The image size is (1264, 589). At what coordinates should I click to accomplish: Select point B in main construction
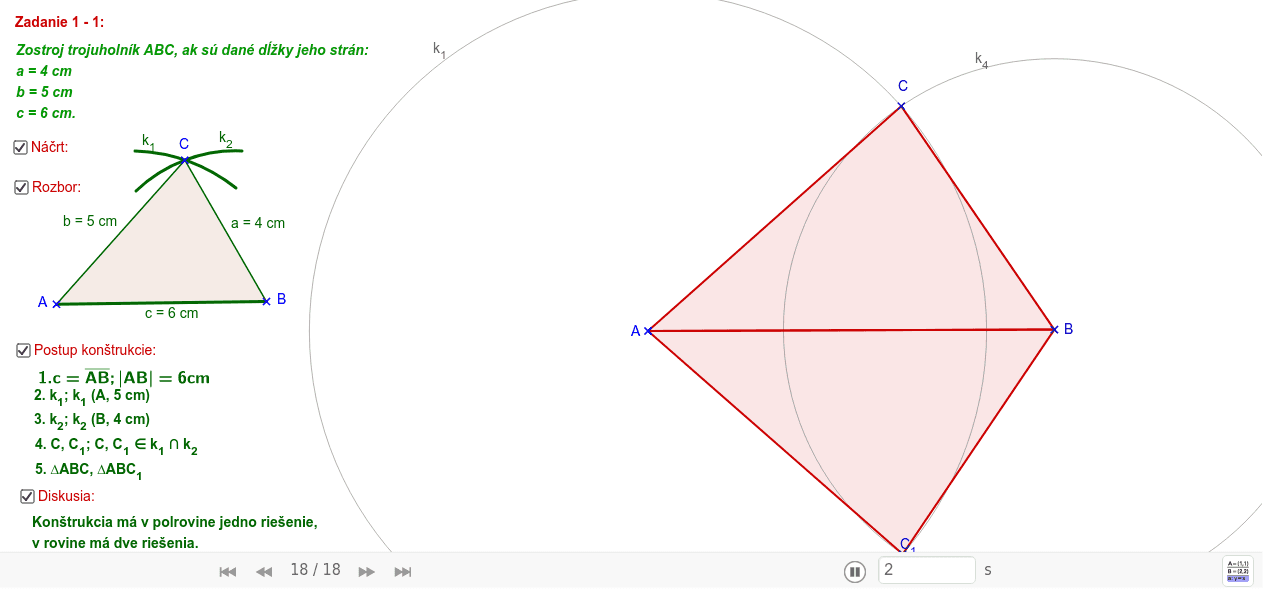tap(1053, 329)
